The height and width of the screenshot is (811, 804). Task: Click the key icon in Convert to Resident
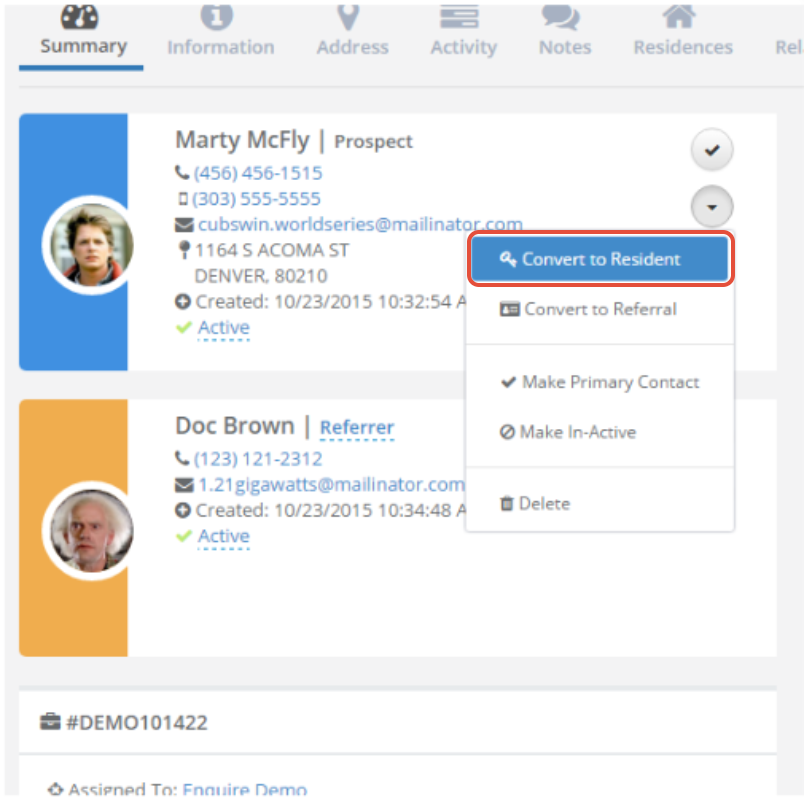508,259
